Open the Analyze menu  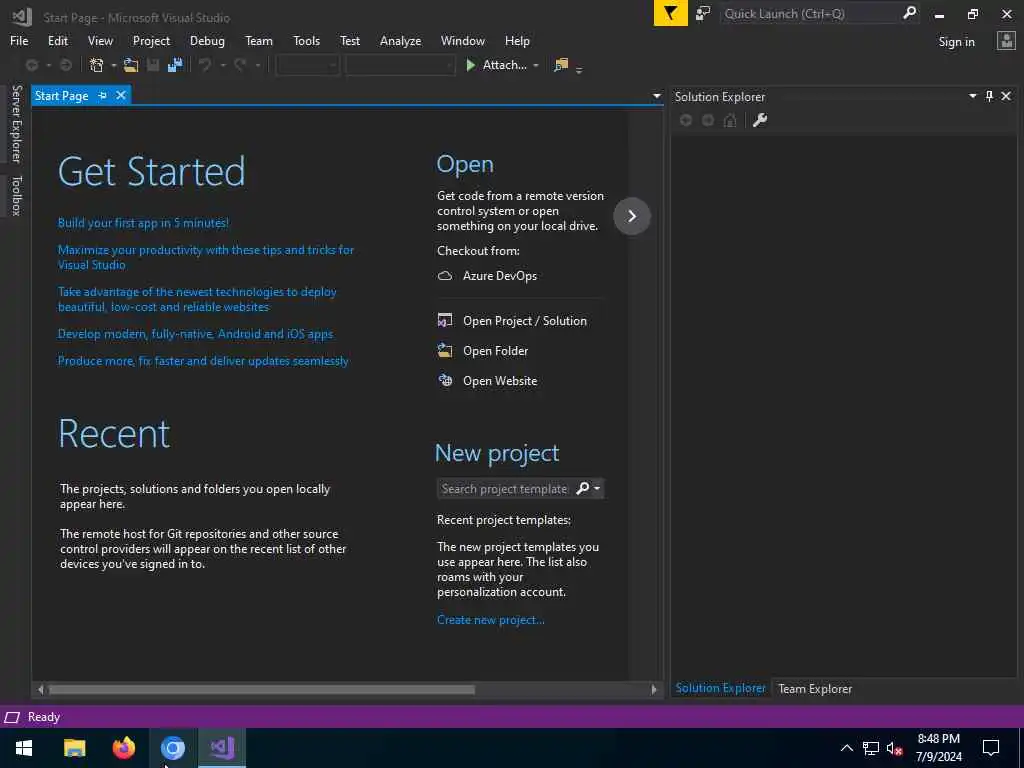400,40
